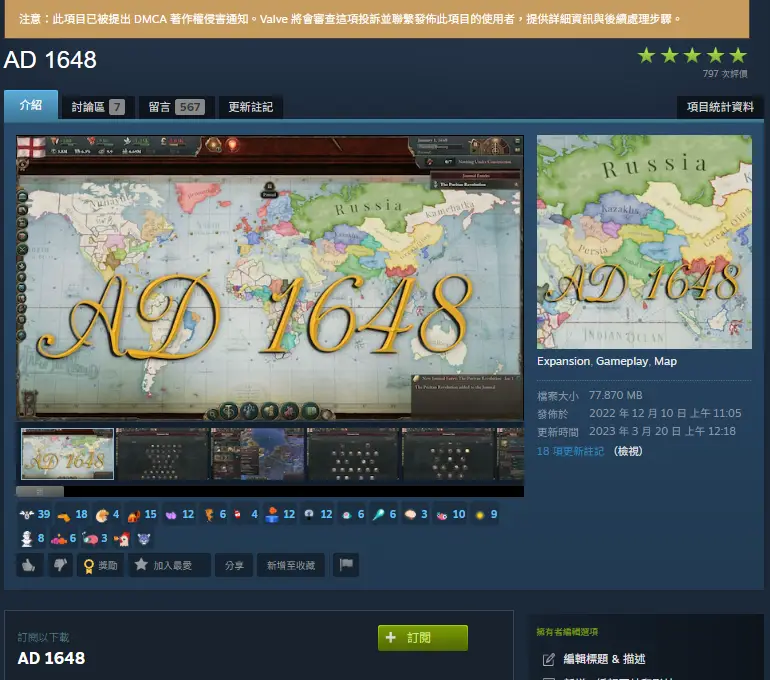Click the five-star rating display
The width and height of the screenshot is (770, 680).
[x=692, y=55]
